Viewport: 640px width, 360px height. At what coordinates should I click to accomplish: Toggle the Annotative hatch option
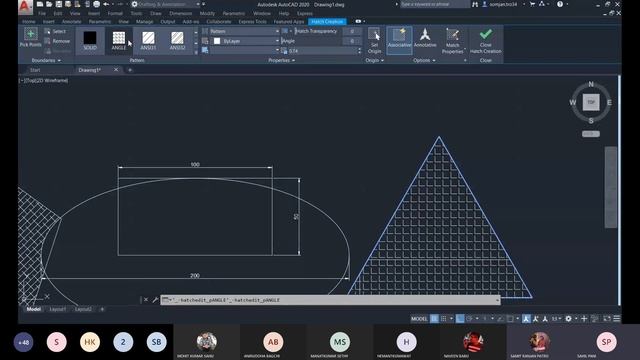coord(425,38)
